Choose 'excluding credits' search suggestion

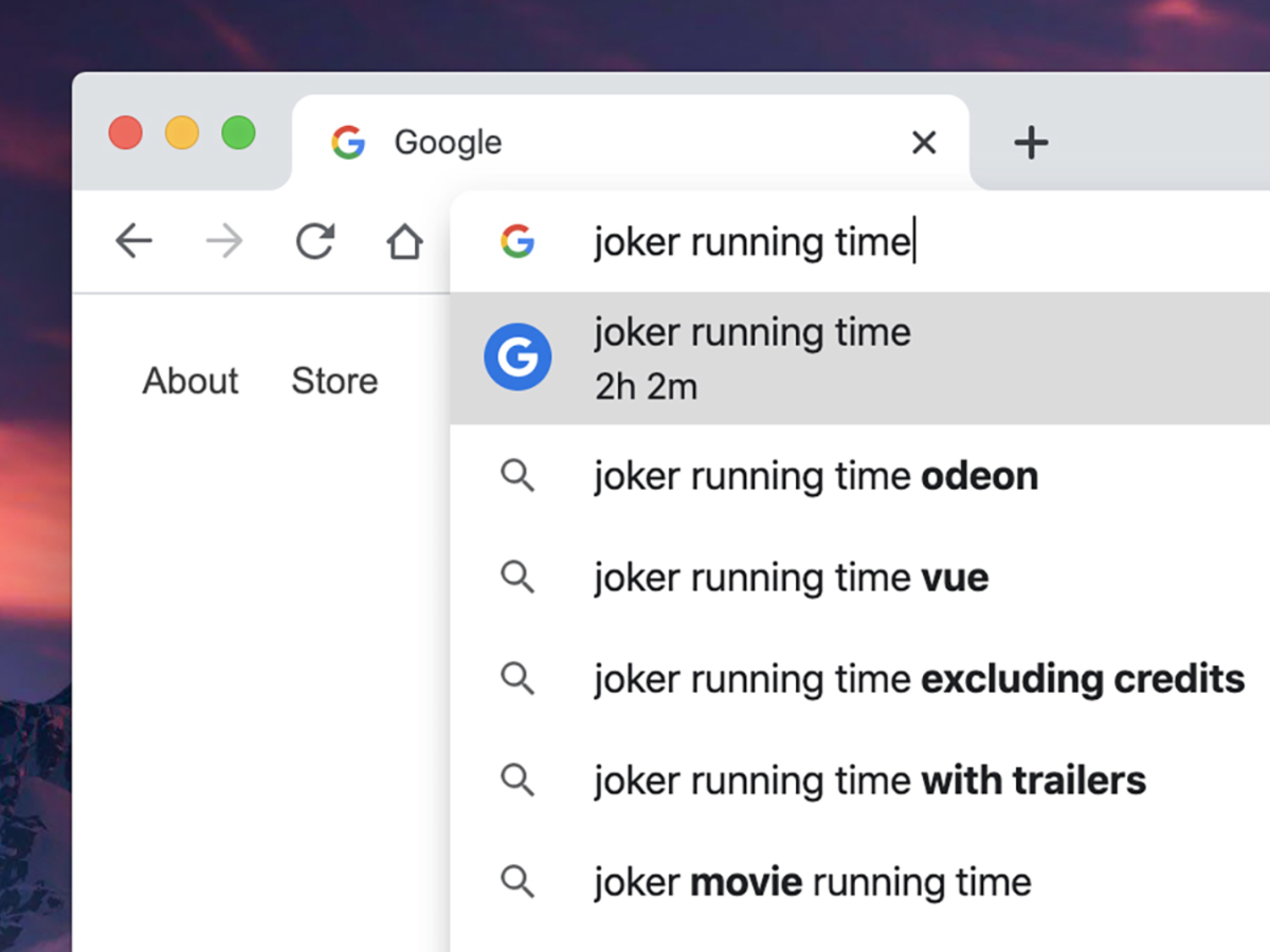[919, 679]
